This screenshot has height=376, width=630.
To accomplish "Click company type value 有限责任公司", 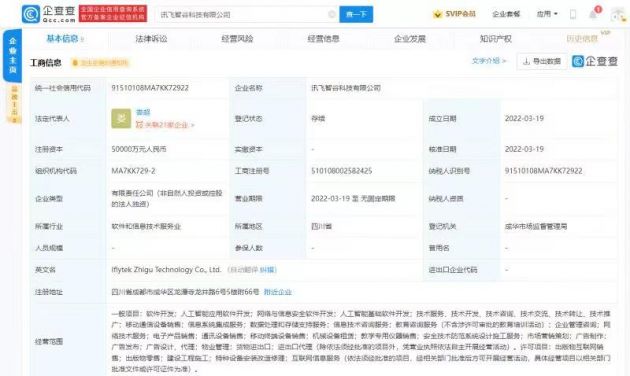I will pyautogui.click(x=167, y=198).
